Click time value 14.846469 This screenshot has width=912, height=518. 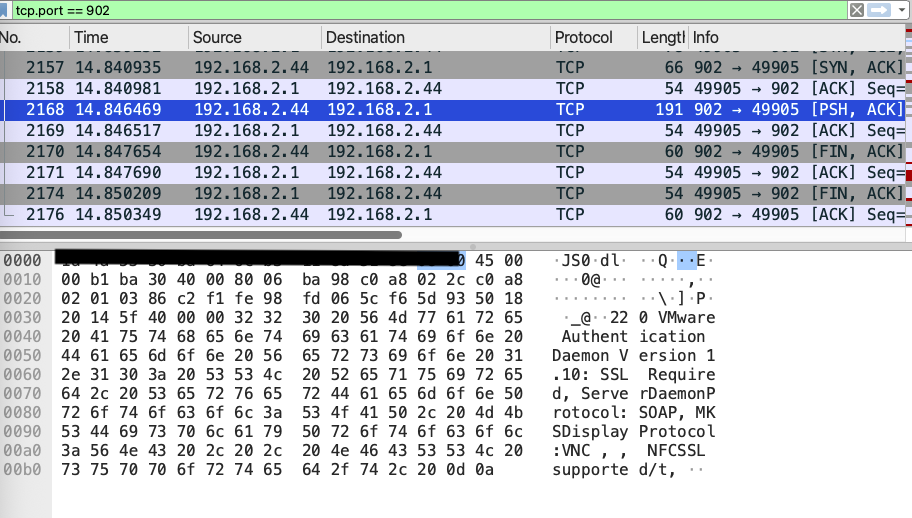pos(118,109)
